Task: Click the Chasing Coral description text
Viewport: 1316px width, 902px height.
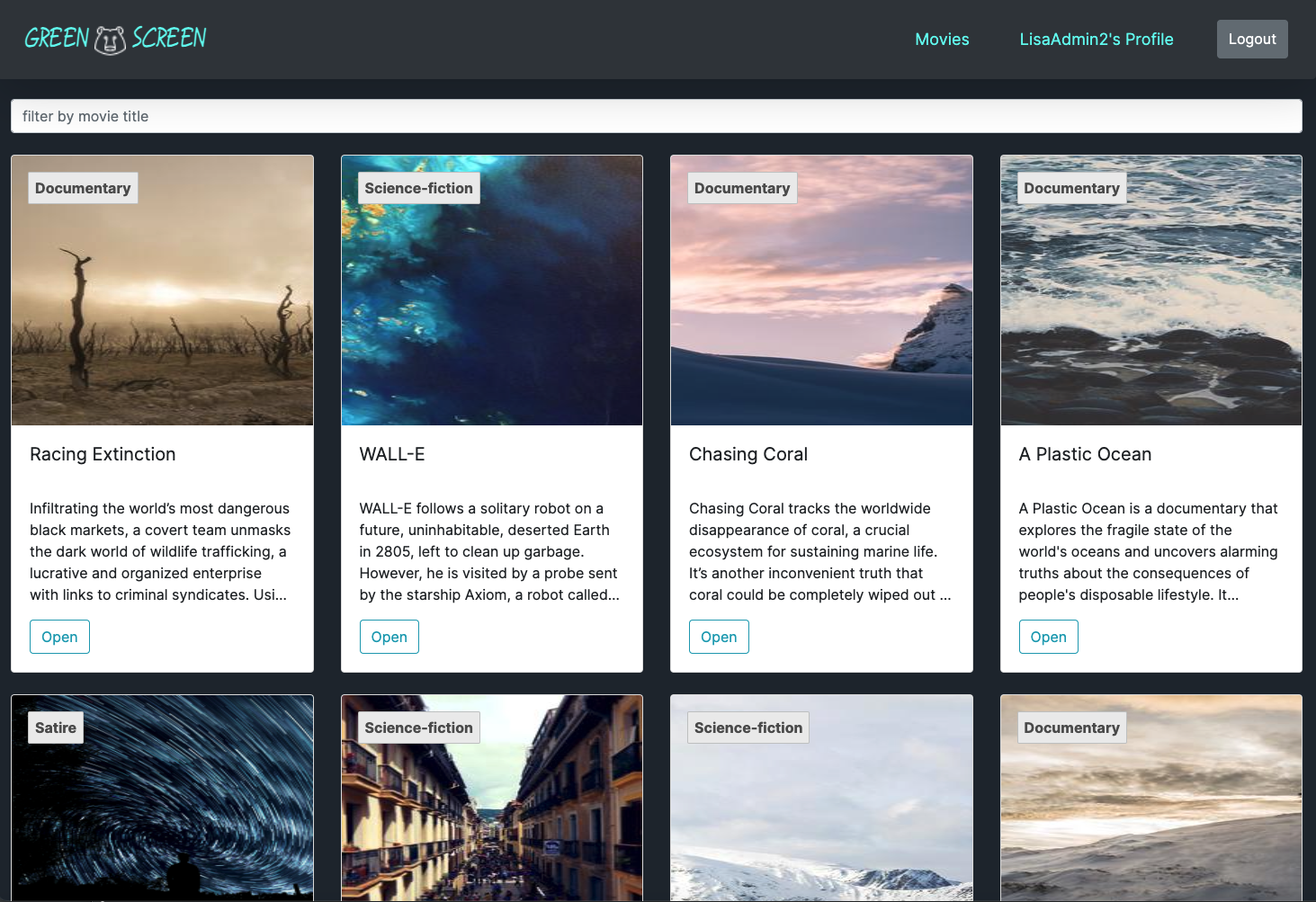Action: click(820, 551)
